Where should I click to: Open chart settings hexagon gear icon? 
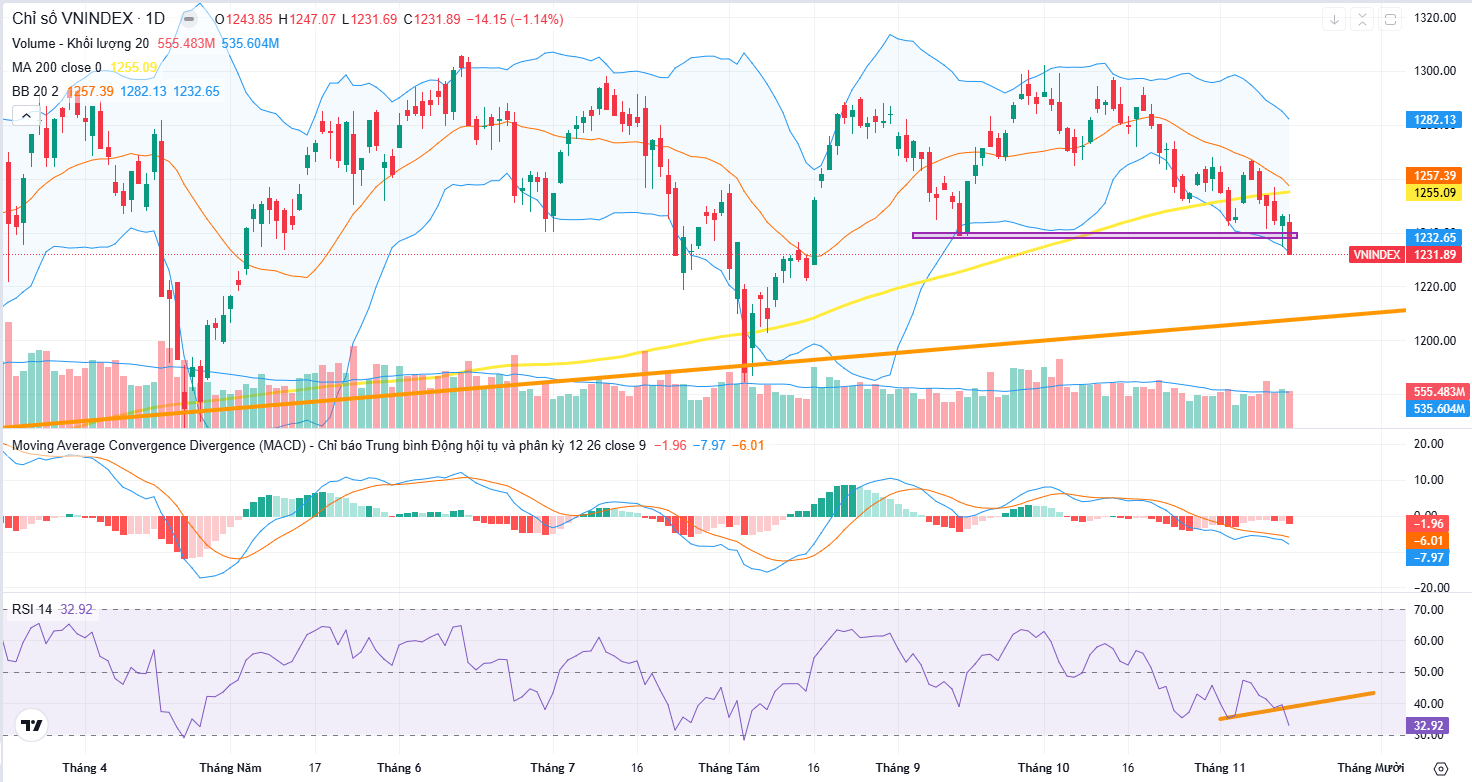(1440, 768)
